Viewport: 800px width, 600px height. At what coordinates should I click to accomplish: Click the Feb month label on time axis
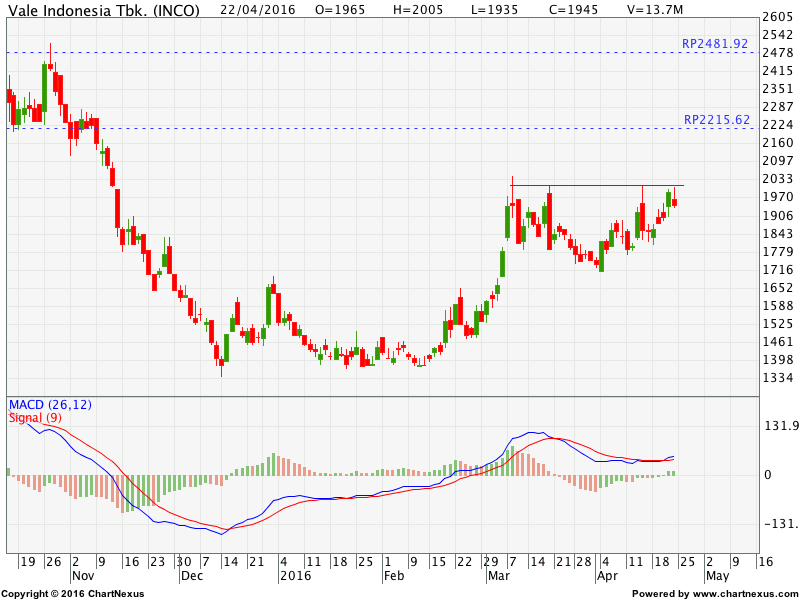tap(393, 576)
